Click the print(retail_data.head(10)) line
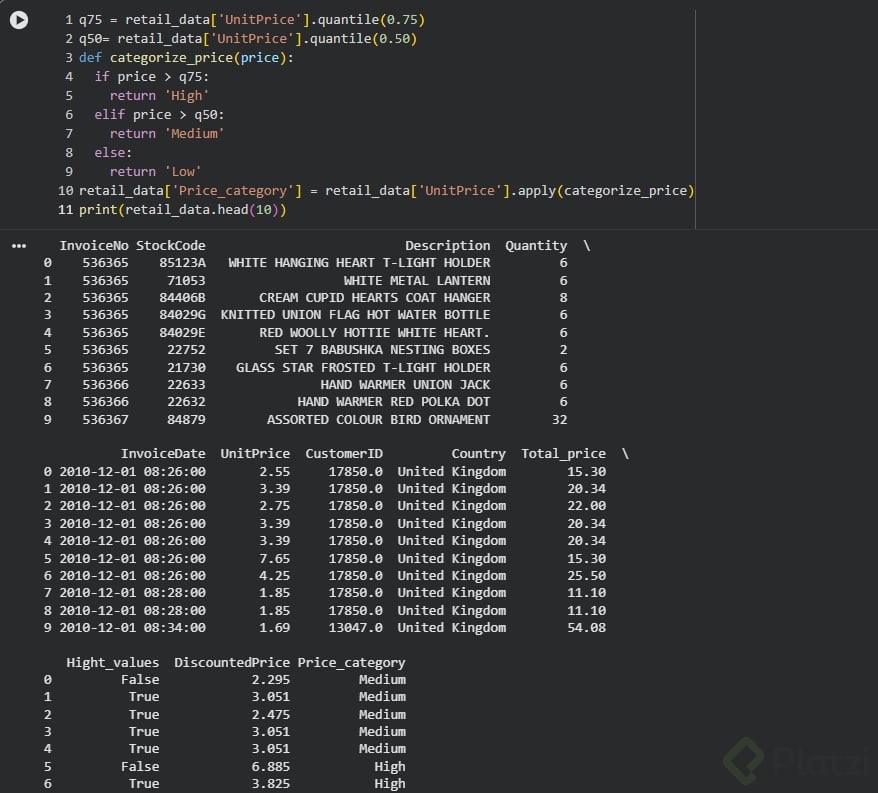The height and width of the screenshot is (793, 878). (x=183, y=210)
